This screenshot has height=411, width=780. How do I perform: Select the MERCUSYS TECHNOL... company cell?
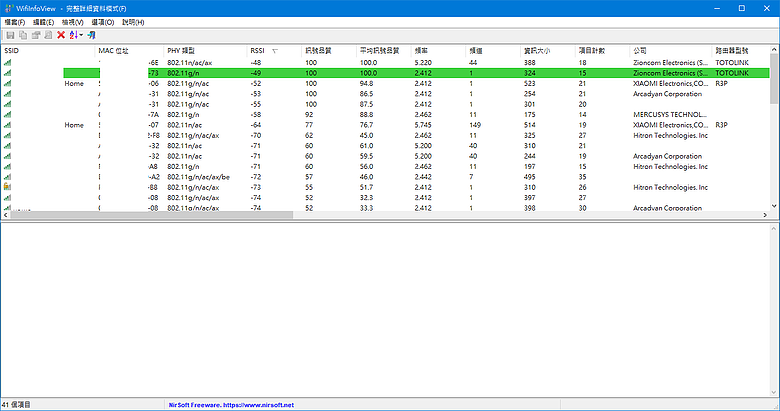click(x=670, y=114)
